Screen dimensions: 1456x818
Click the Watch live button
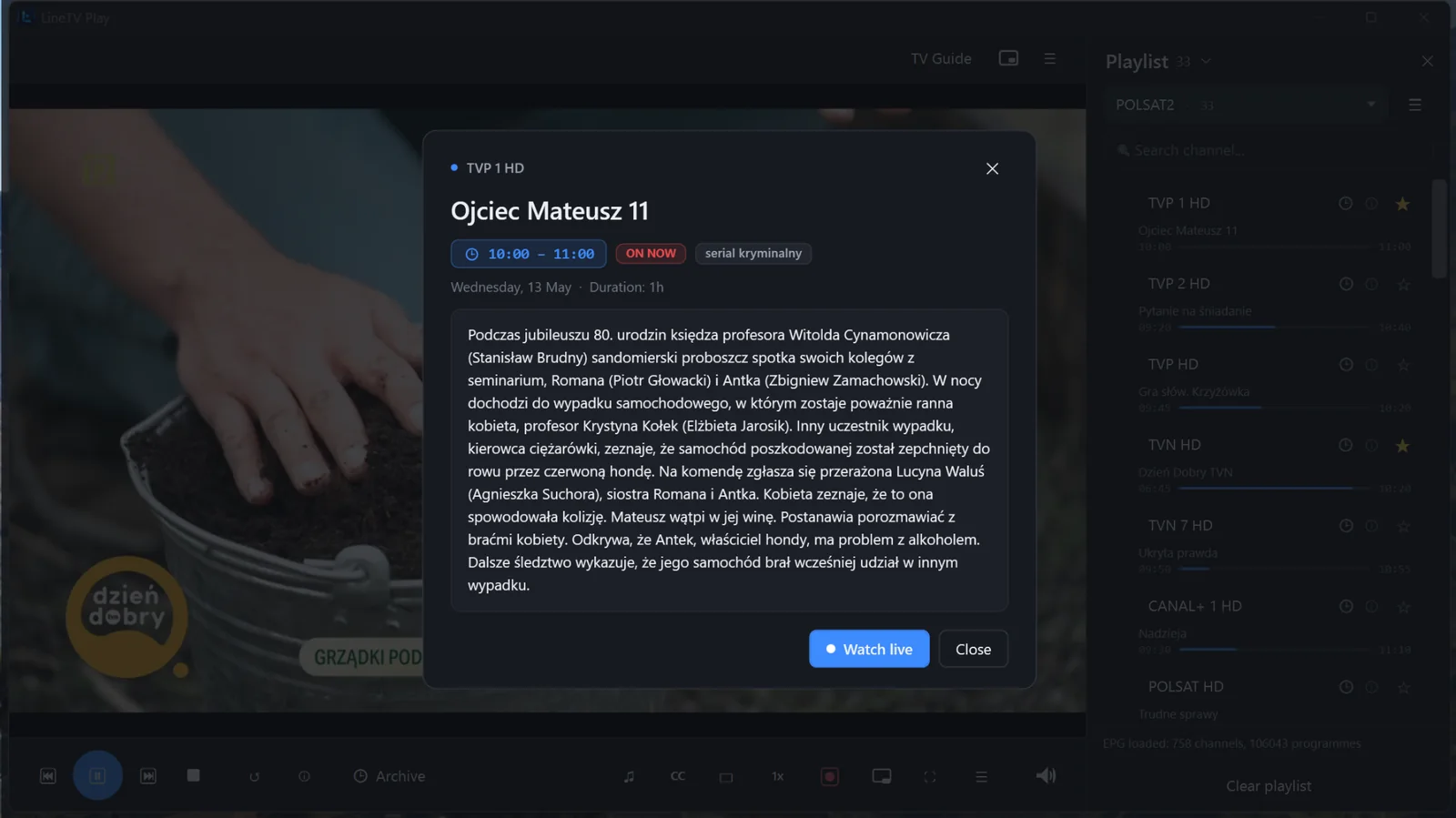869,649
